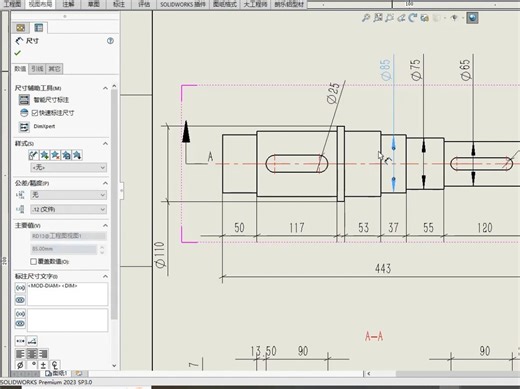520x389 pixels.
Task: Open the tolerance type dropdown showing 无
Action: coord(69,195)
